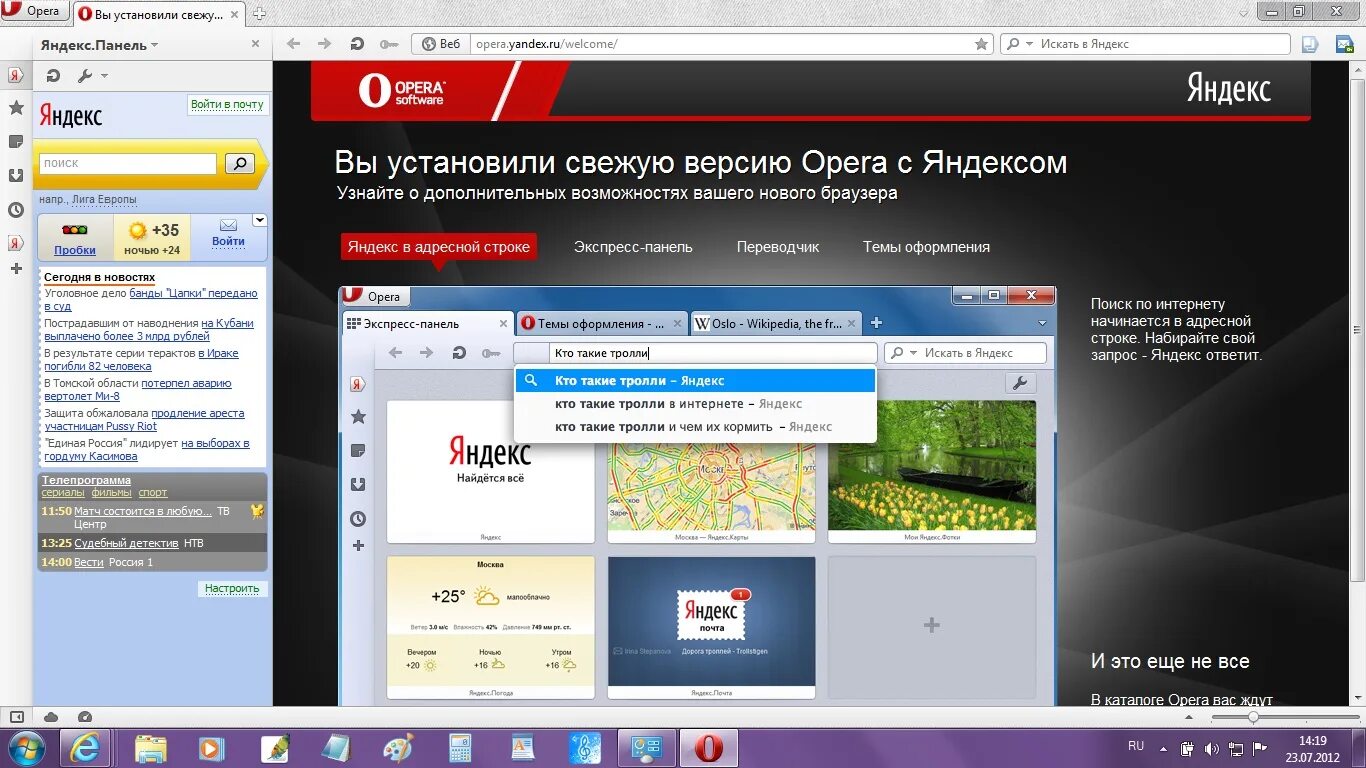The width and height of the screenshot is (1366, 768).
Task: Open Windows Explorer from taskbar
Action: [151, 748]
